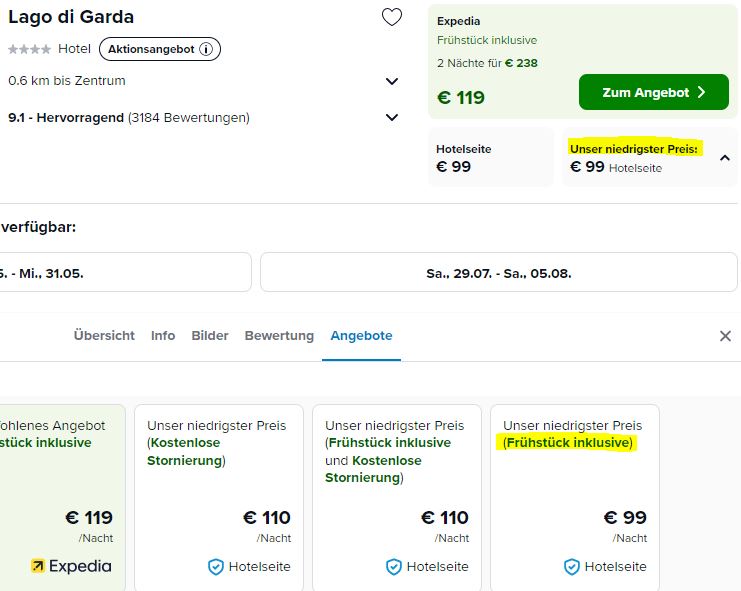
Task: Click shield icon on Frühstück und Stornierung offer
Action: pos(394,566)
